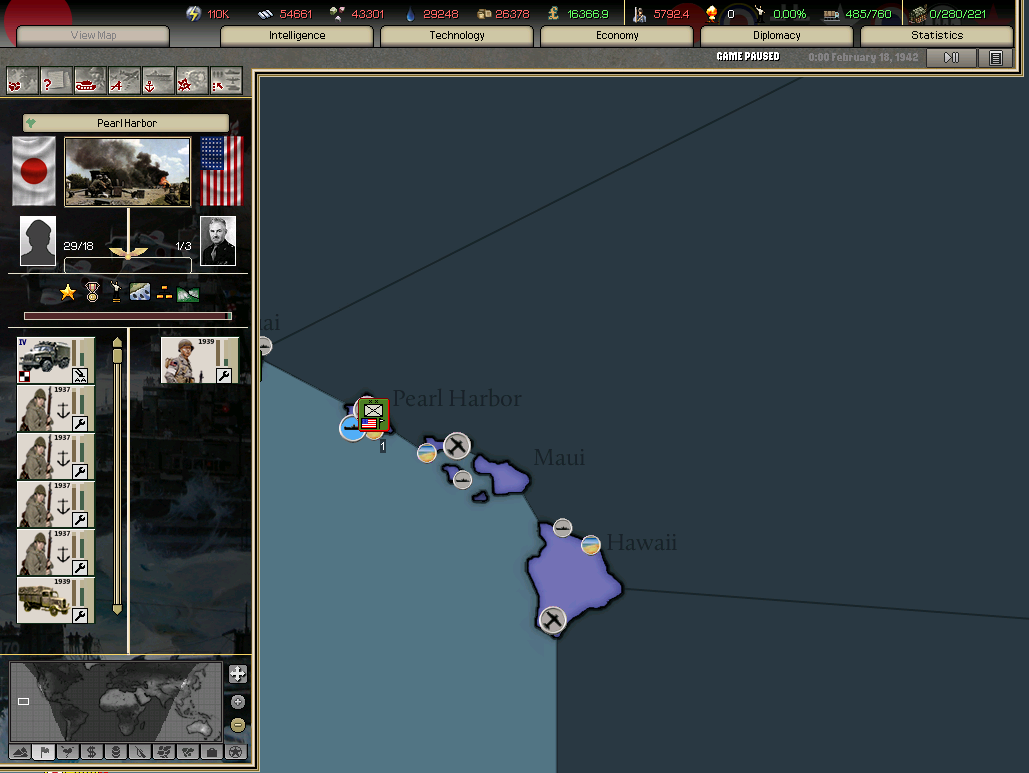The image size is (1029, 773).
Task: Open the Diplomacy tab
Action: (776, 36)
